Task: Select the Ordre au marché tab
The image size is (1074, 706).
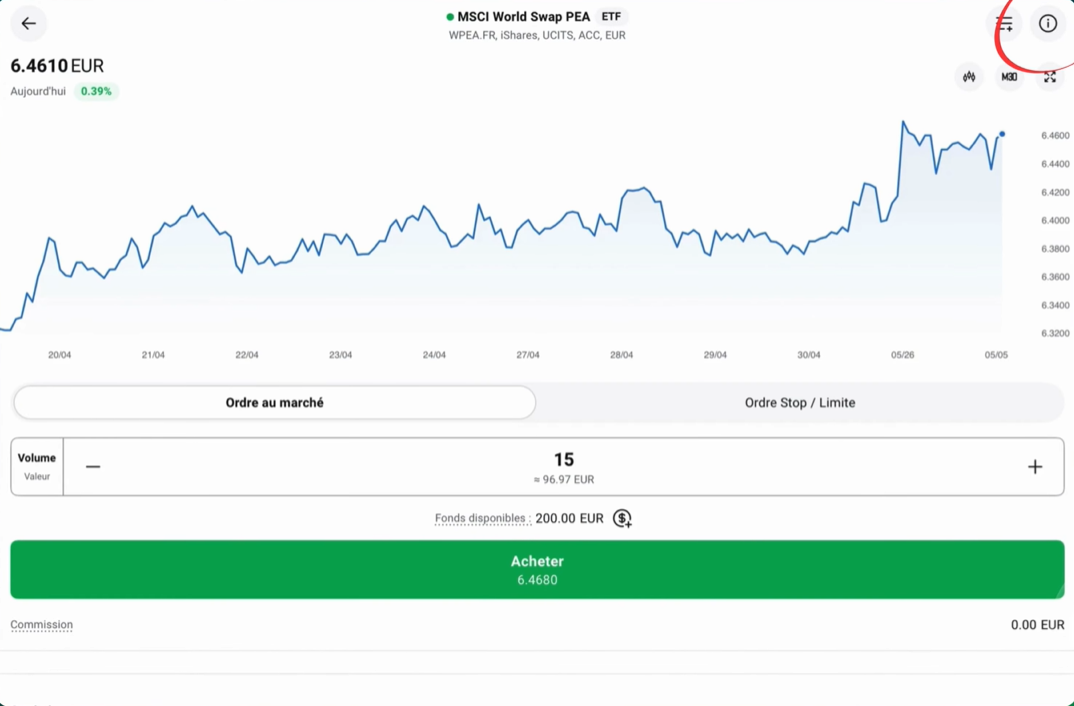Action: [x=275, y=403]
